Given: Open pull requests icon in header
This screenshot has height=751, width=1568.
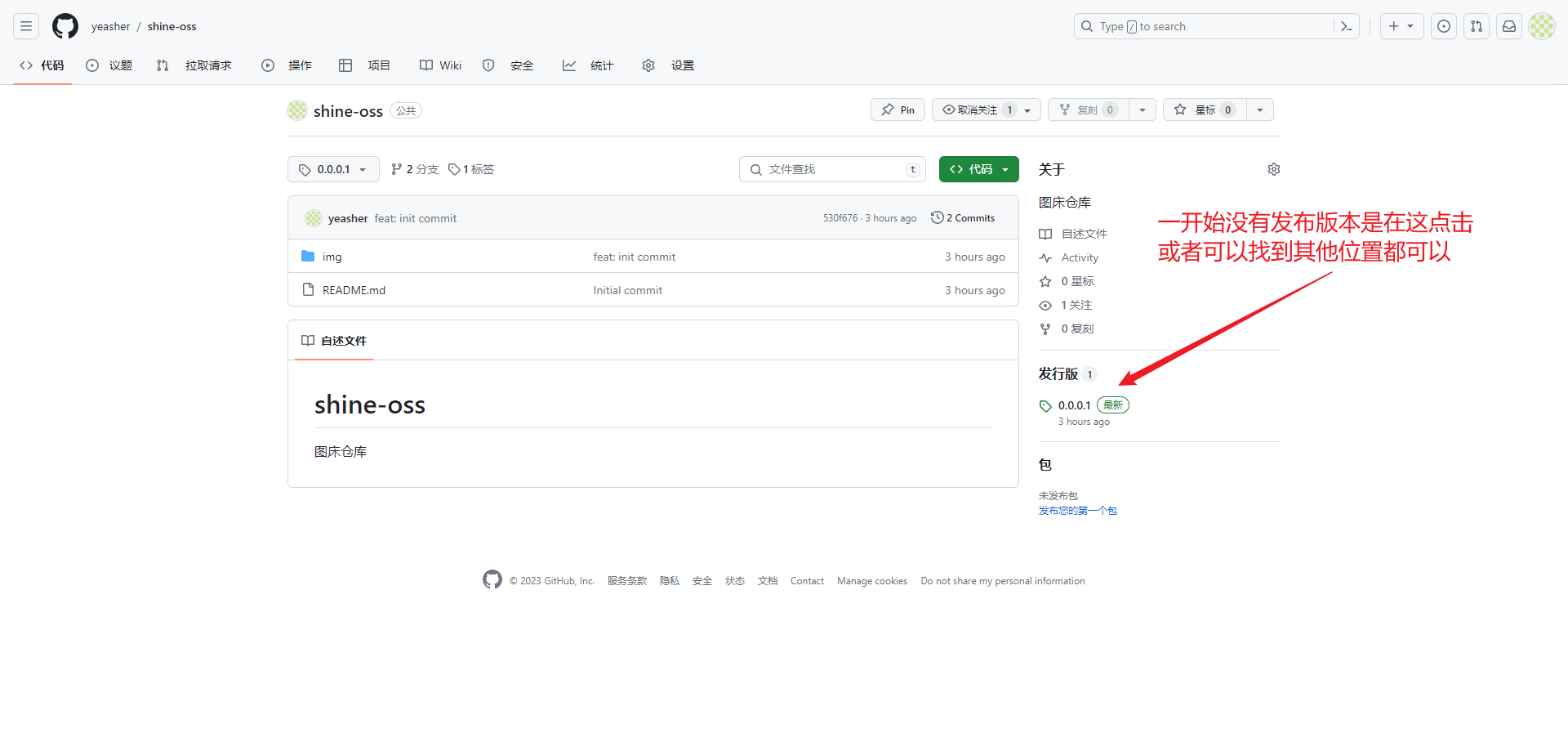Looking at the screenshot, I should pos(1477,26).
